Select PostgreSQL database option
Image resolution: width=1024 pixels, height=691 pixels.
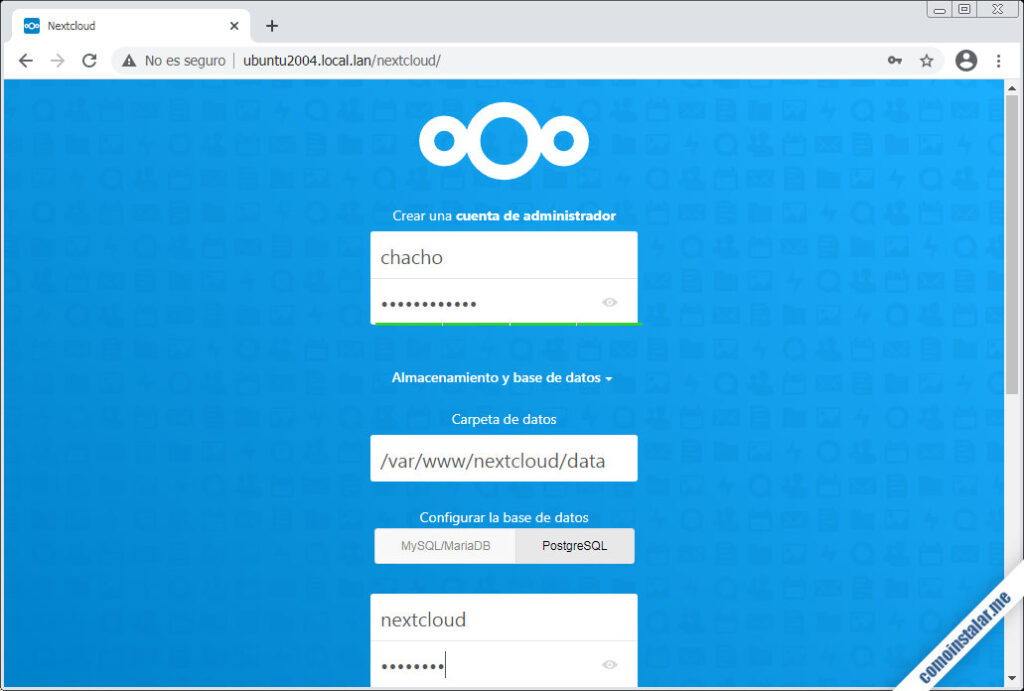tap(574, 547)
